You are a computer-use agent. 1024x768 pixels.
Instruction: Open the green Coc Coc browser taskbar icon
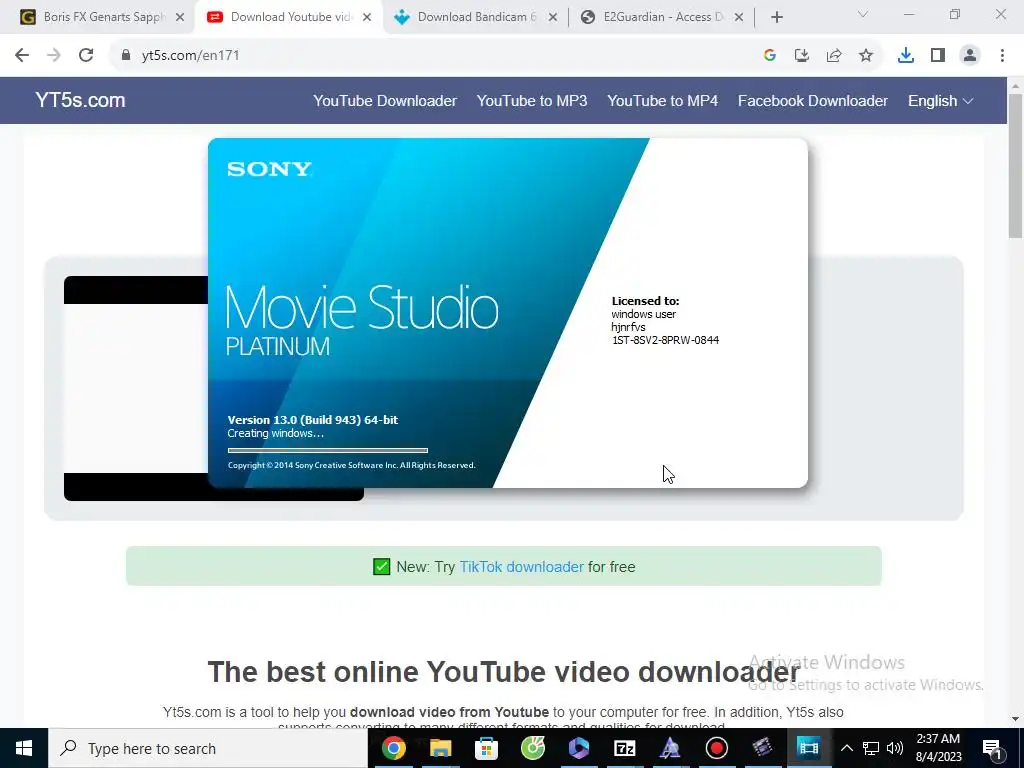[x=533, y=748]
